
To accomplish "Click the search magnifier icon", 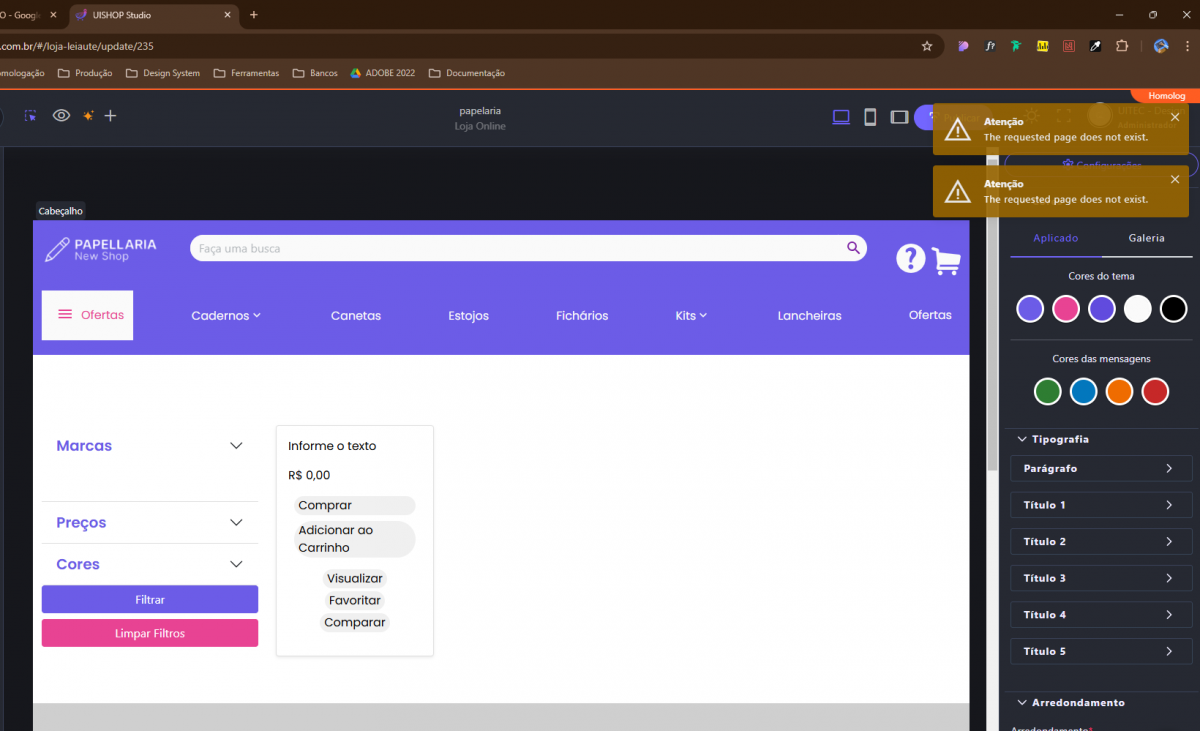I will pos(853,248).
